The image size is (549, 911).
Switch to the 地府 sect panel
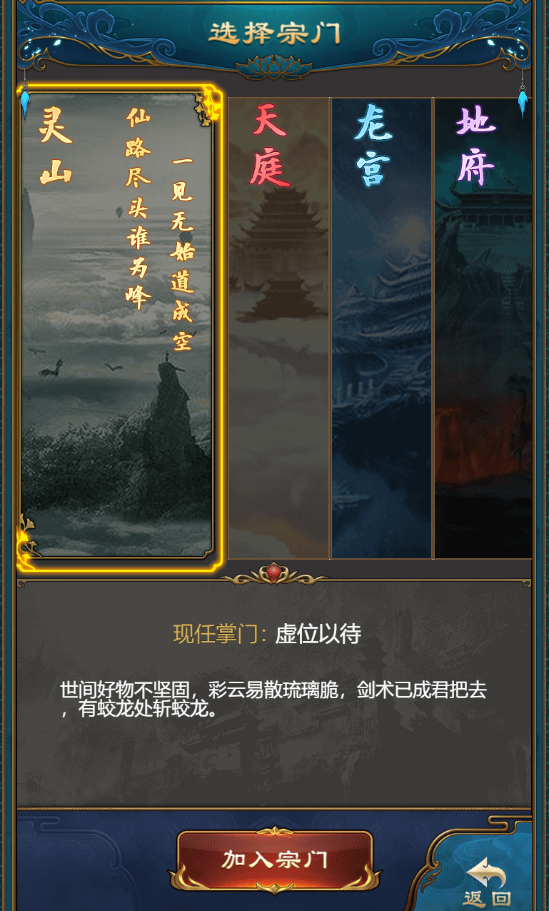483,328
